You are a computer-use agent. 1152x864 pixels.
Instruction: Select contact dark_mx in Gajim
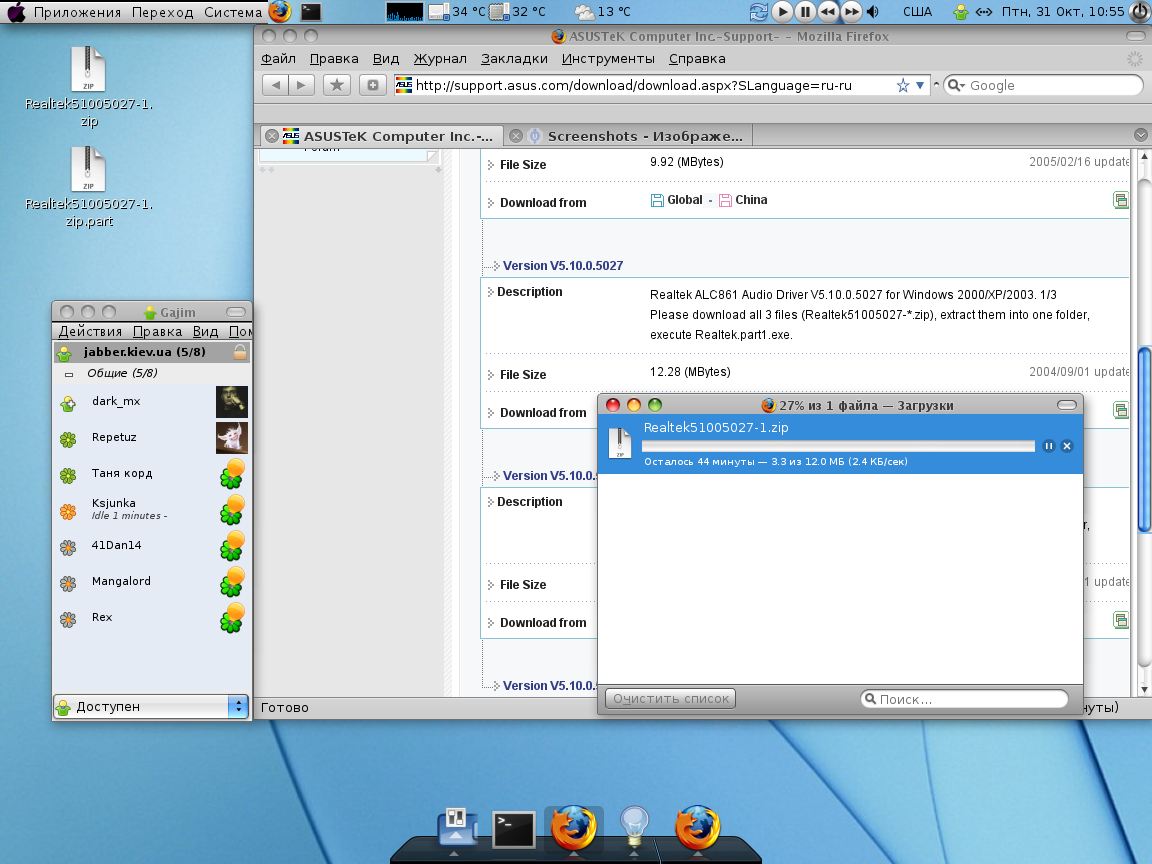click(152, 401)
